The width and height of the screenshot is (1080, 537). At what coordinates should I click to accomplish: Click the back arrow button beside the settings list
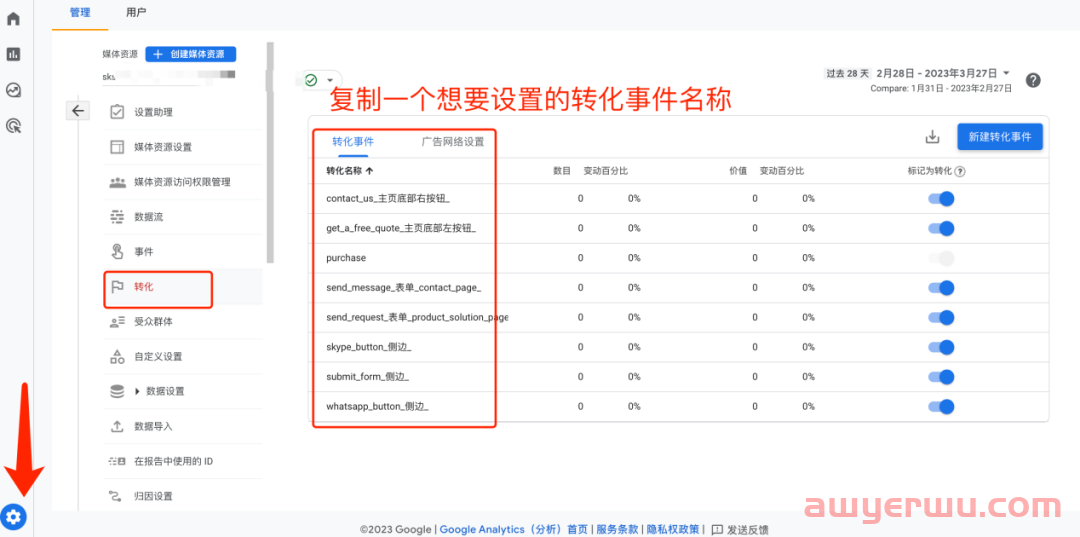78,111
